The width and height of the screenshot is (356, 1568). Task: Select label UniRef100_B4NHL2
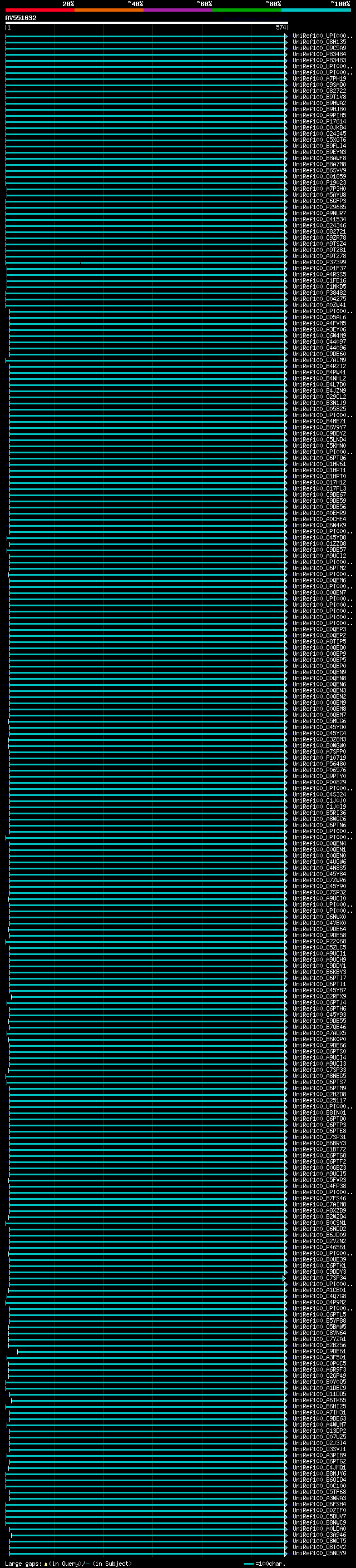pos(319,379)
